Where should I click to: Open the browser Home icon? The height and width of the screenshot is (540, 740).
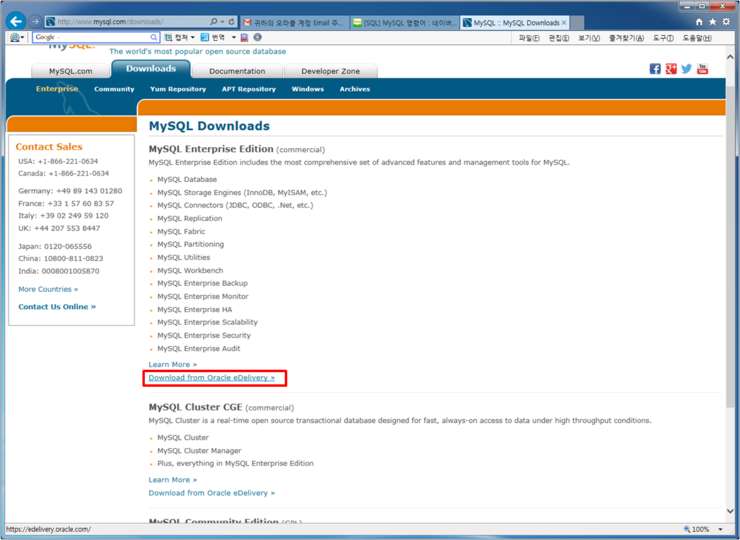click(699, 22)
